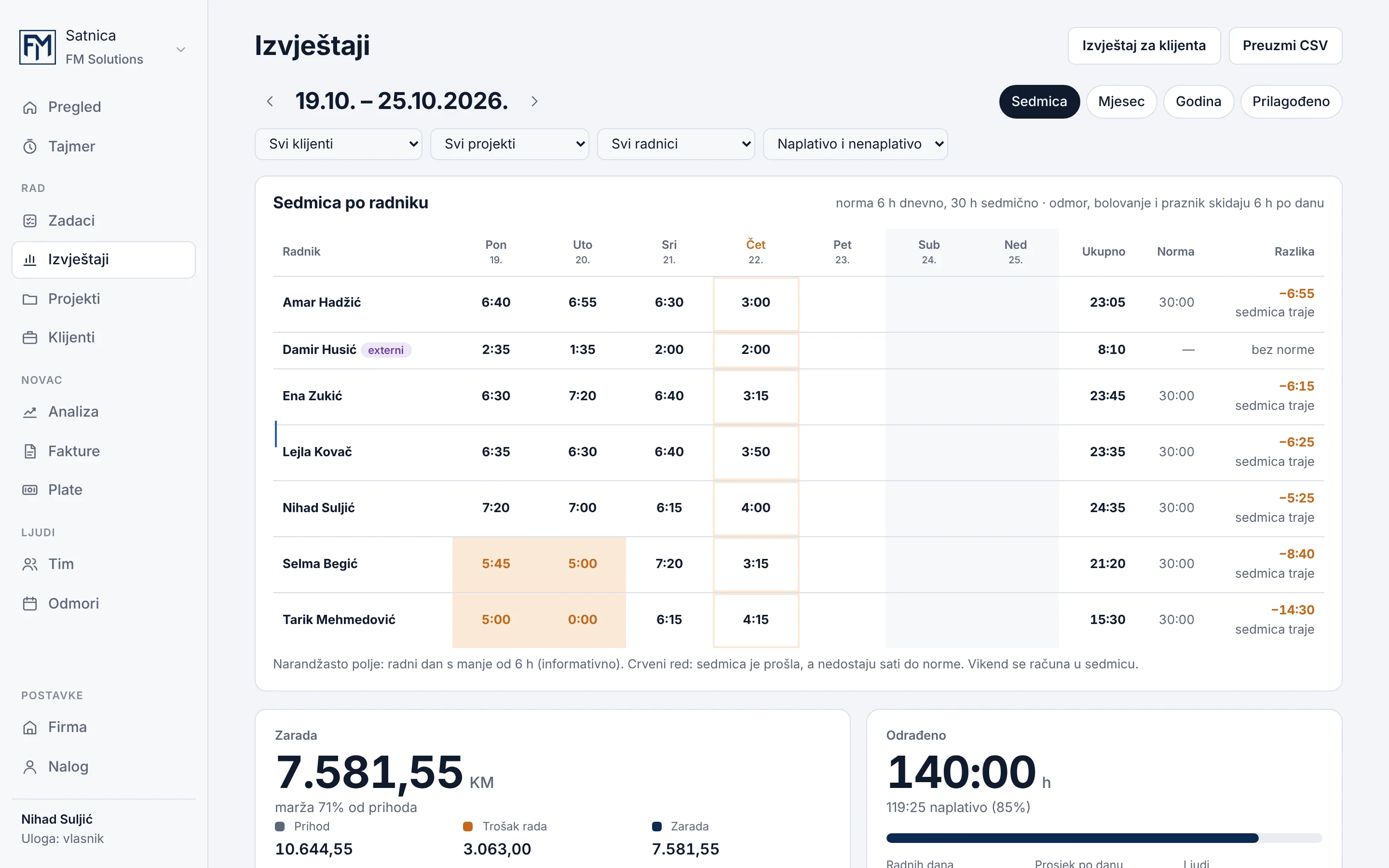Open Klijenti briefcase icon

[30, 338]
